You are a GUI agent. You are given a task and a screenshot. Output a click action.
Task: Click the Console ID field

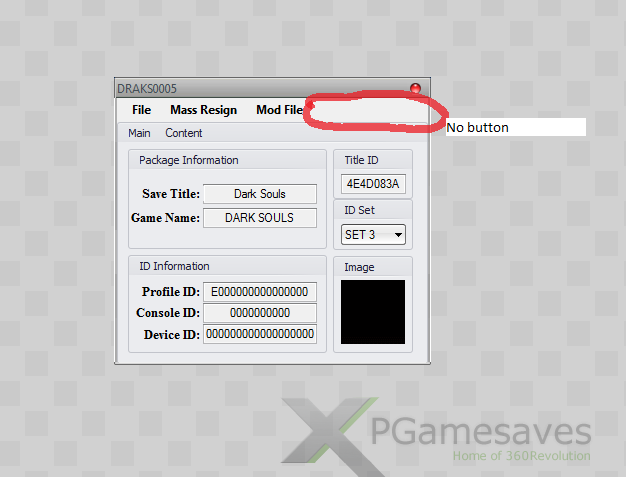[x=260, y=313]
